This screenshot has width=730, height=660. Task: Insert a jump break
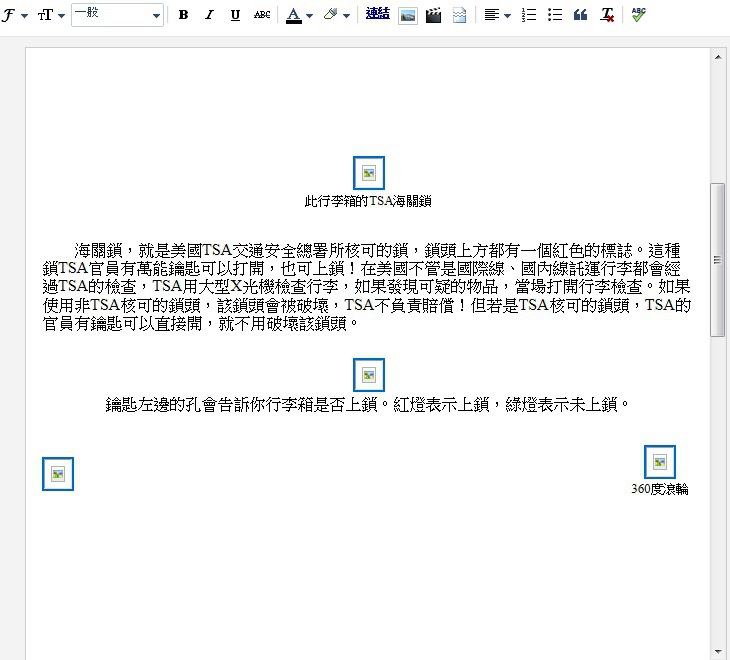click(460, 15)
